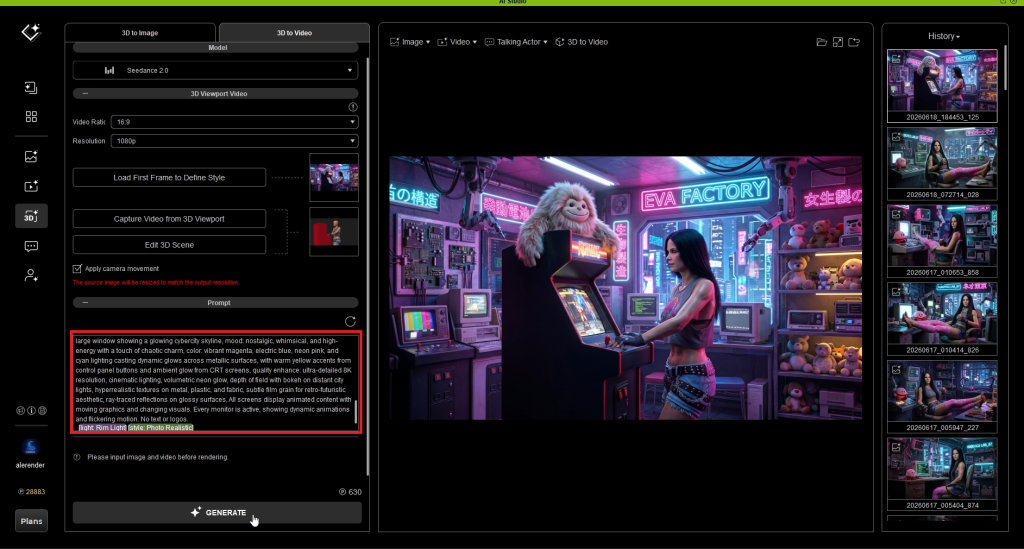Image resolution: width=1024 pixels, height=549 pixels.
Task: Select the AI image generation sidebar icon
Action: coord(31,157)
